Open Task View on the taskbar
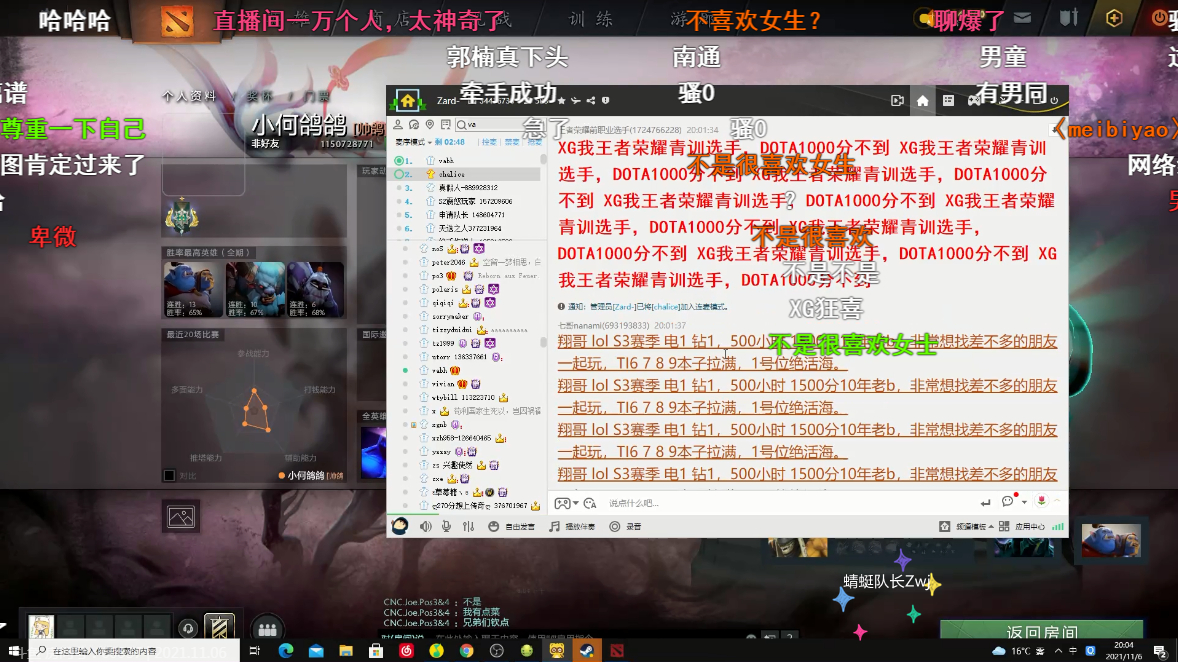Image resolution: width=1178 pixels, height=662 pixels. coord(255,651)
